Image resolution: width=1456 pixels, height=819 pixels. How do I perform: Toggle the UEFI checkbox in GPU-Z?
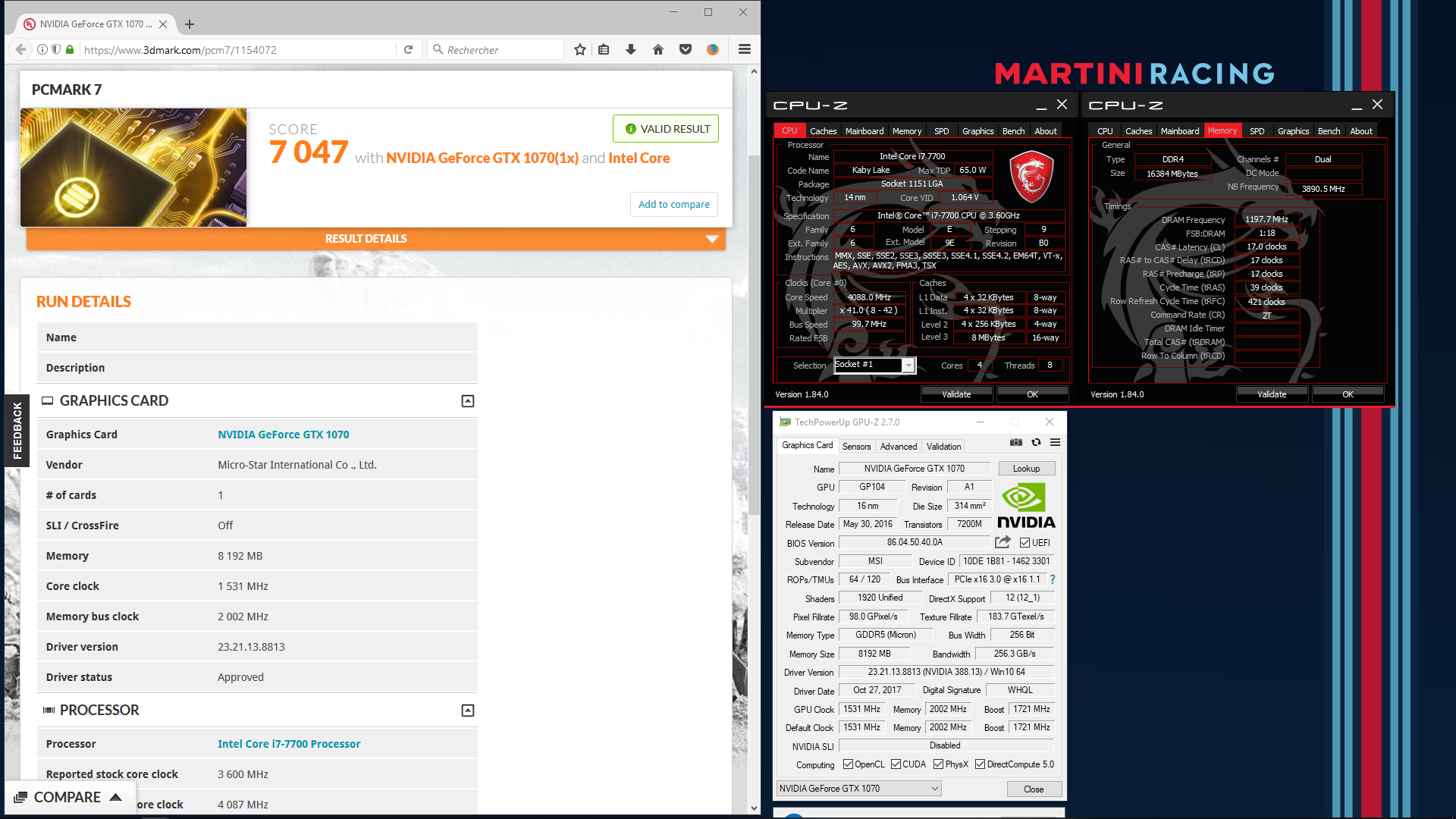(1025, 543)
